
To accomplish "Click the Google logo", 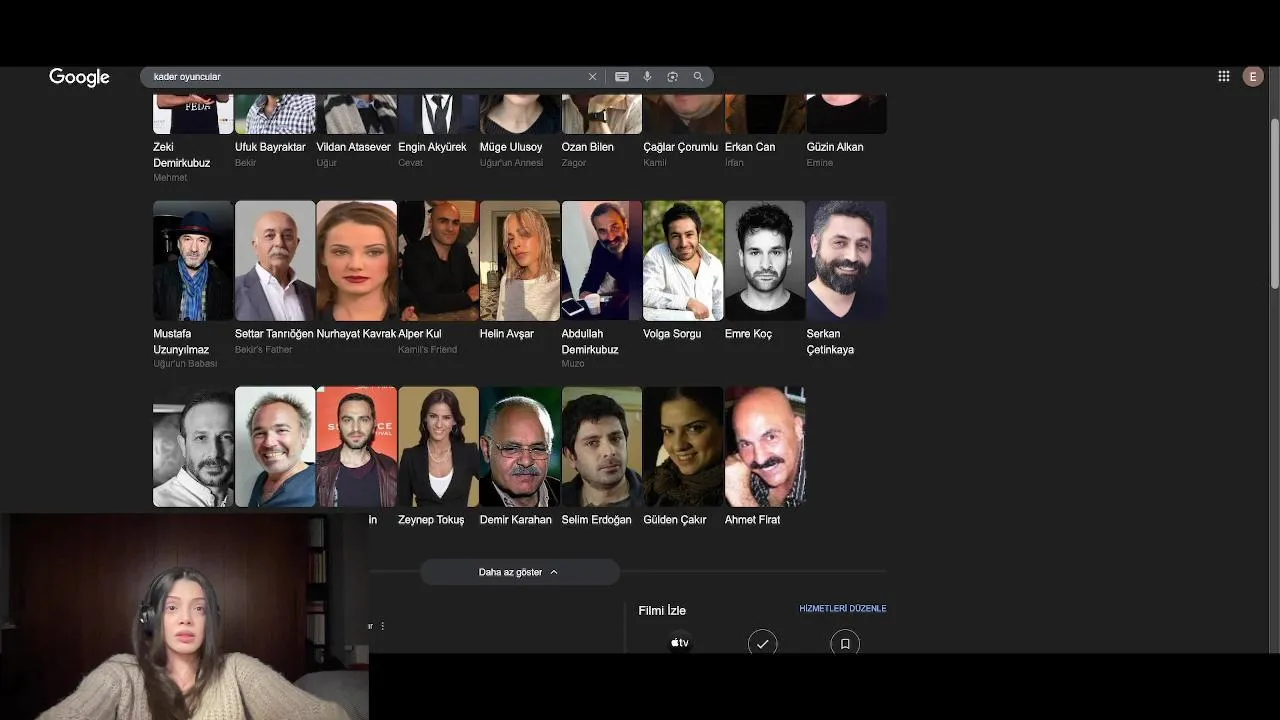I will 79,77.
